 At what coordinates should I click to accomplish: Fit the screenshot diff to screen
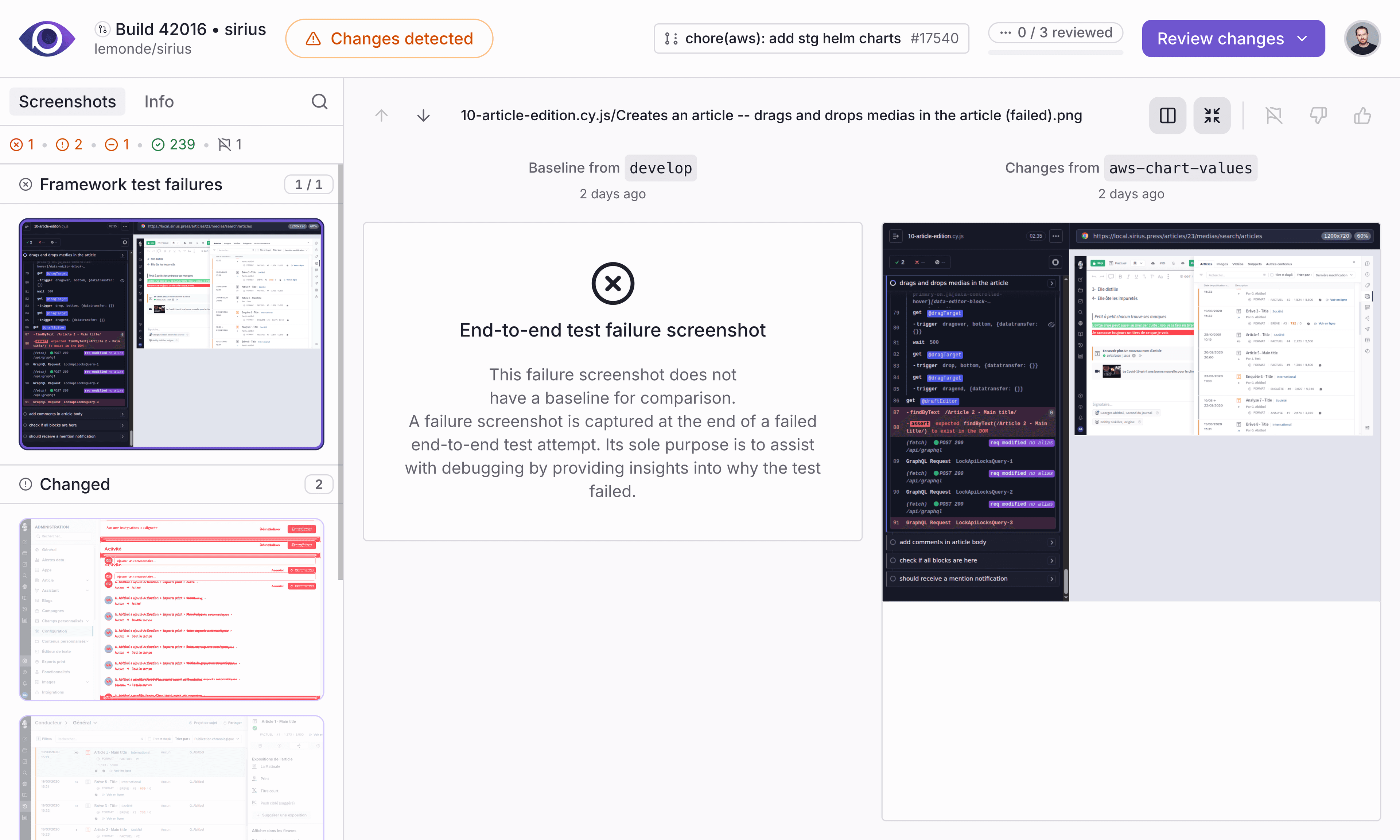tap(1212, 115)
